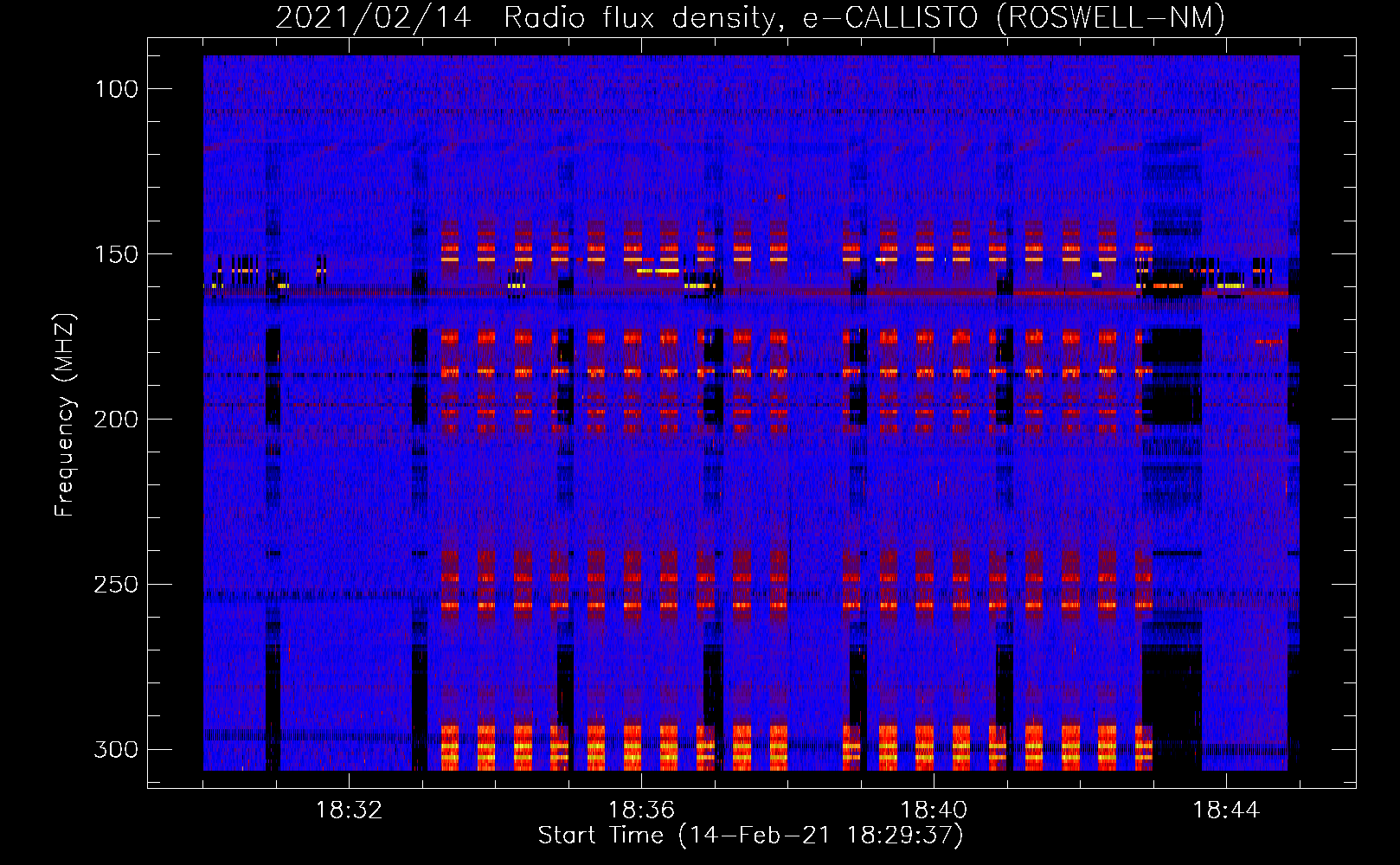This screenshot has height=865, width=1400.
Task: Click the 'Frequency (MHZ)' axis label
Action: [65, 414]
